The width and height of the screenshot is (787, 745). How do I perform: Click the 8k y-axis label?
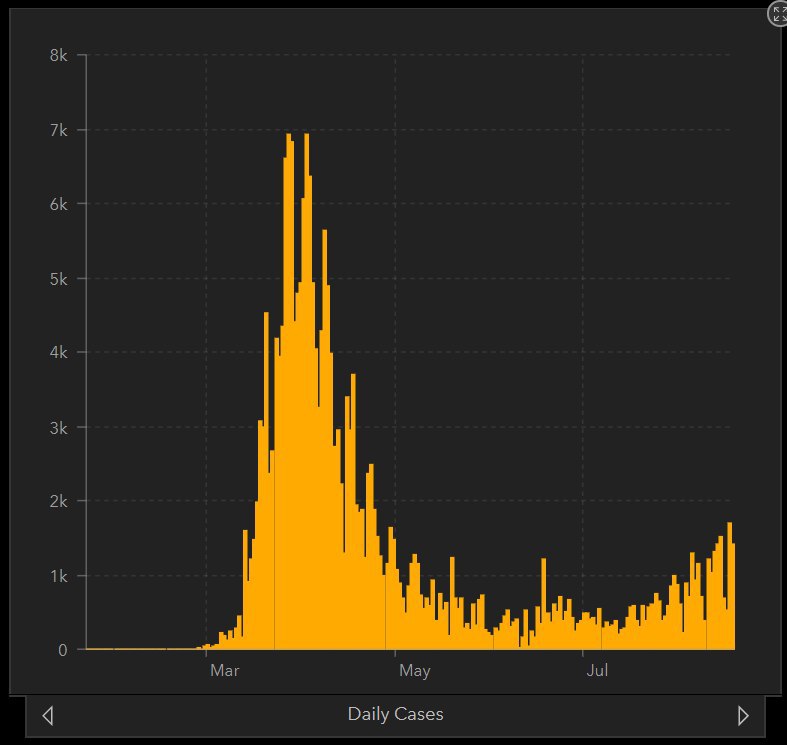(x=58, y=55)
